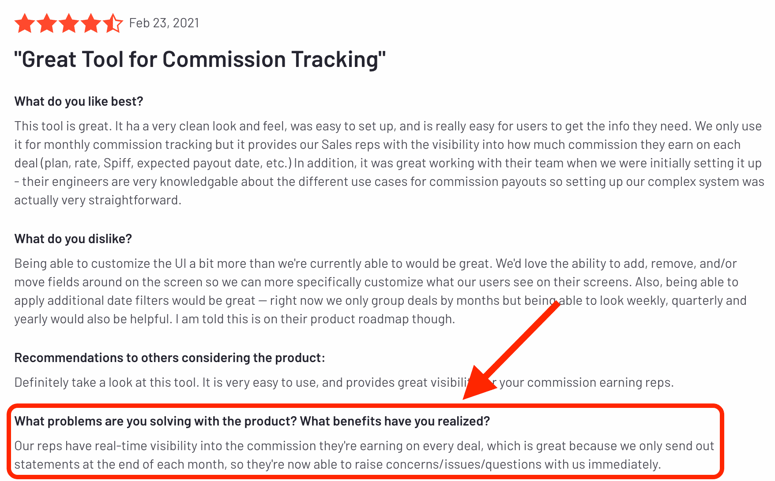
Task: Click the first orange rating star
Action: pyautogui.click(x=24, y=23)
